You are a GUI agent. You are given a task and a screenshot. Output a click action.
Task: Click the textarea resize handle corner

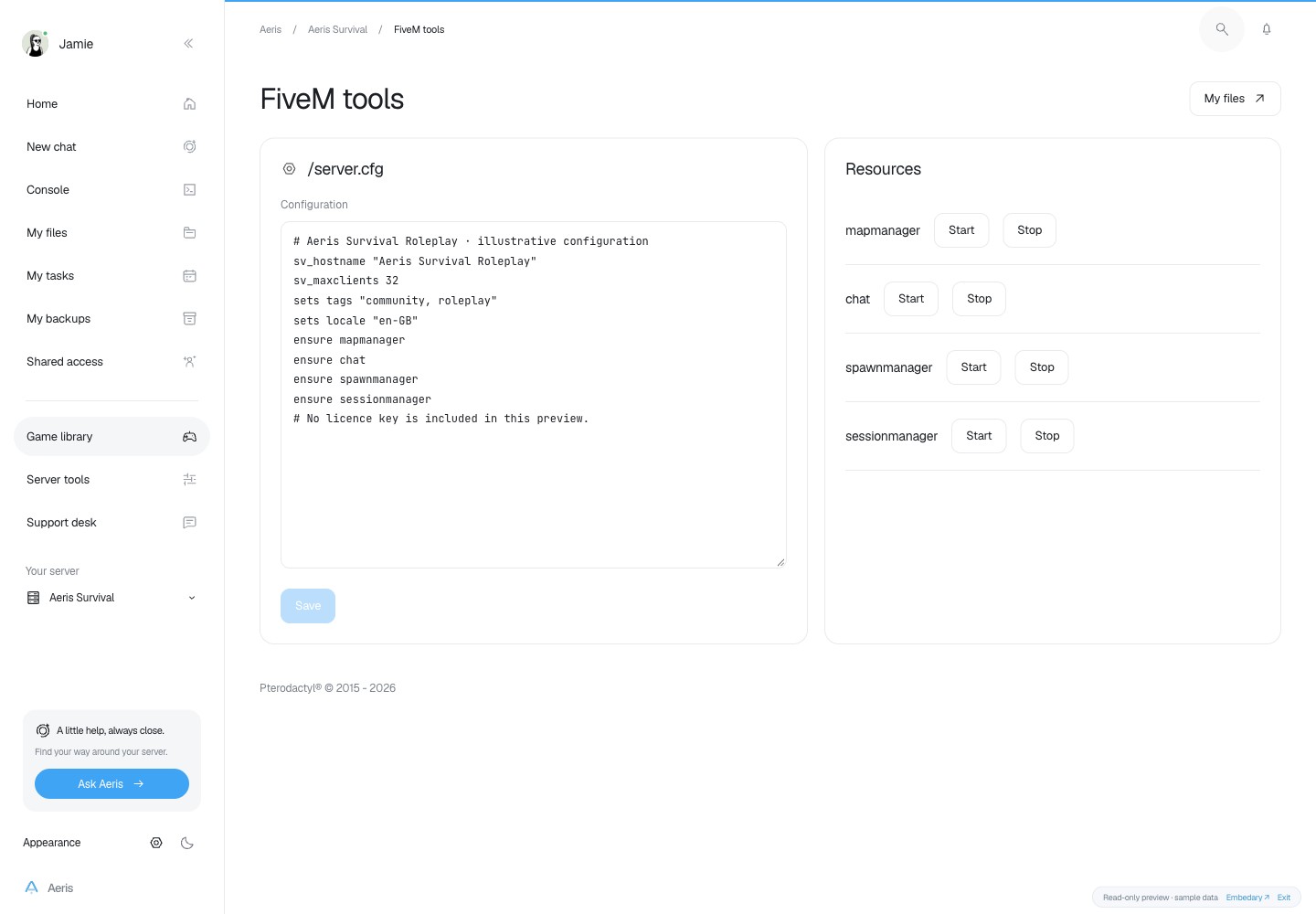(x=780, y=562)
